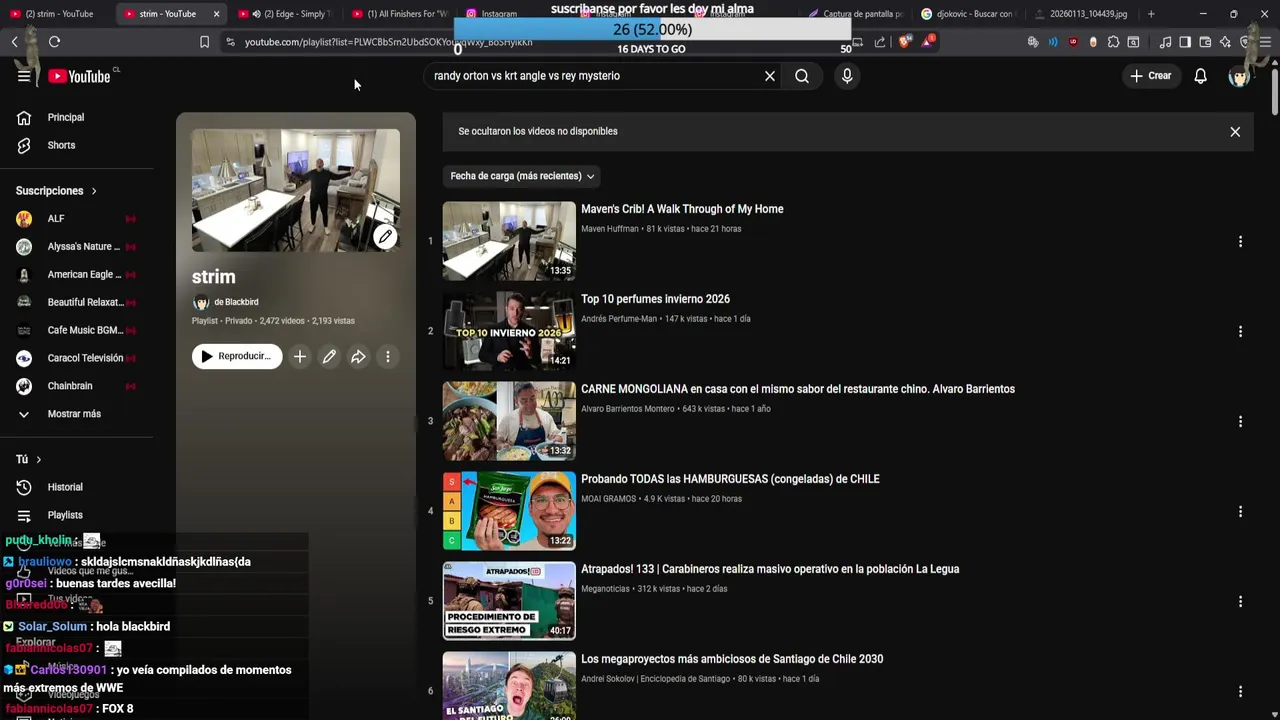1280x720 pixels.
Task: Open the YouTube hamburger guide menu
Action: coord(24,76)
